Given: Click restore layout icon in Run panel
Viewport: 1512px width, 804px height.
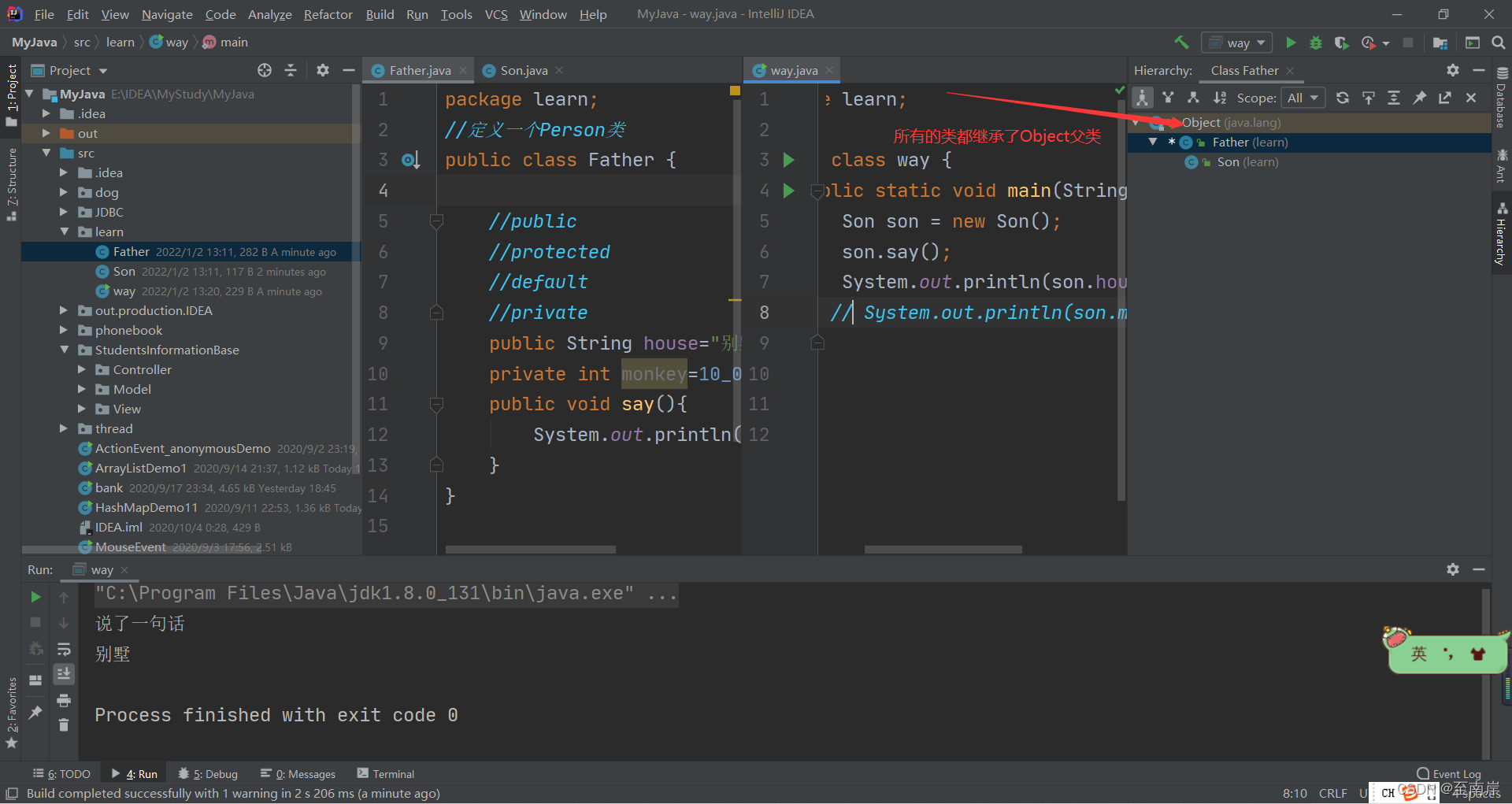Looking at the screenshot, I should (x=35, y=680).
